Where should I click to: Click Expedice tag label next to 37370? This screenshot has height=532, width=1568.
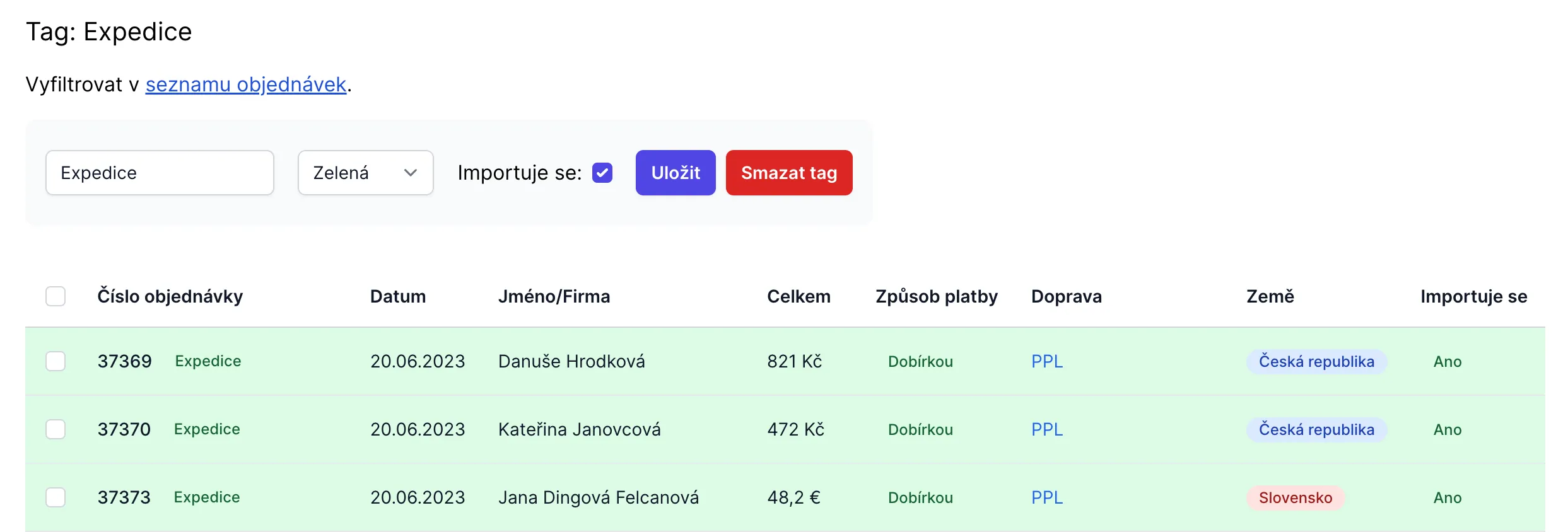click(x=207, y=429)
